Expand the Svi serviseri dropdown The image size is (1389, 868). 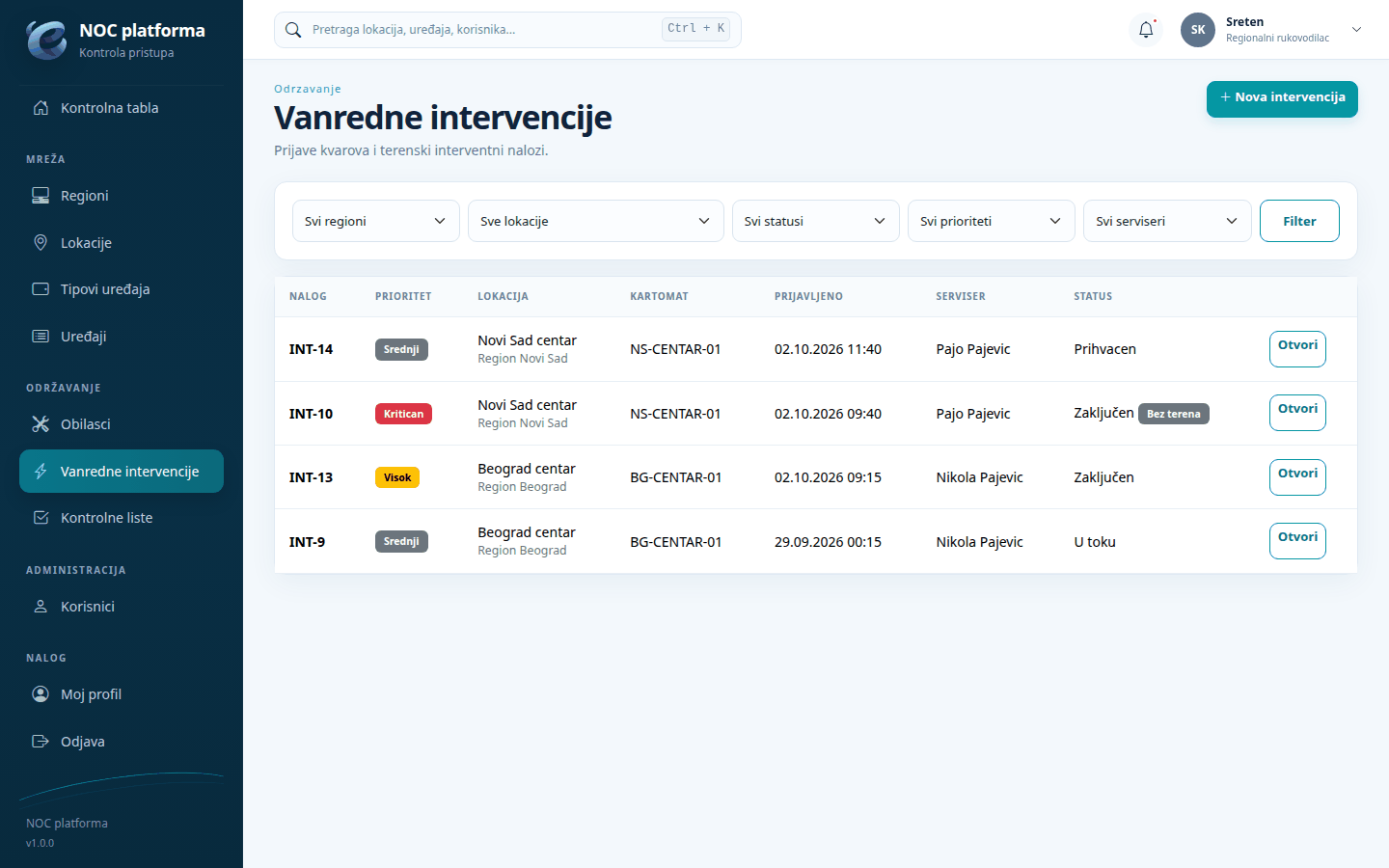coord(1167,221)
